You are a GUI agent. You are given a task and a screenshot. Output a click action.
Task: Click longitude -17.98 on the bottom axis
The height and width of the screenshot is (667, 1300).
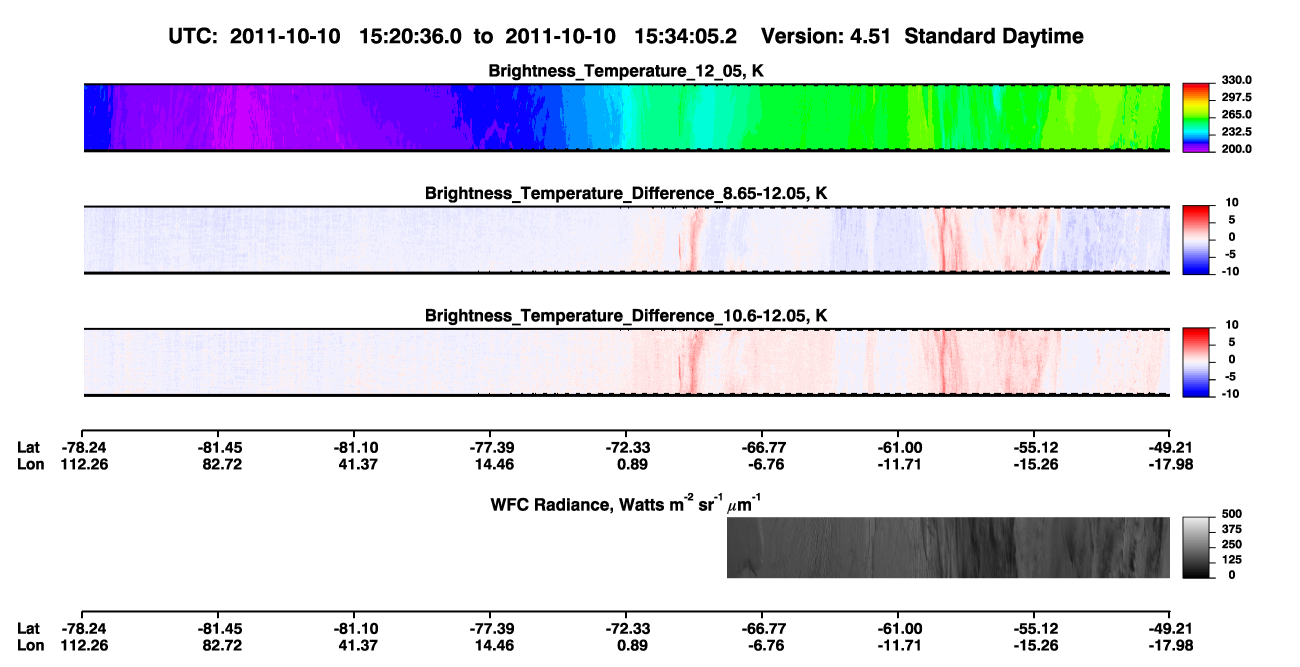(1170, 644)
